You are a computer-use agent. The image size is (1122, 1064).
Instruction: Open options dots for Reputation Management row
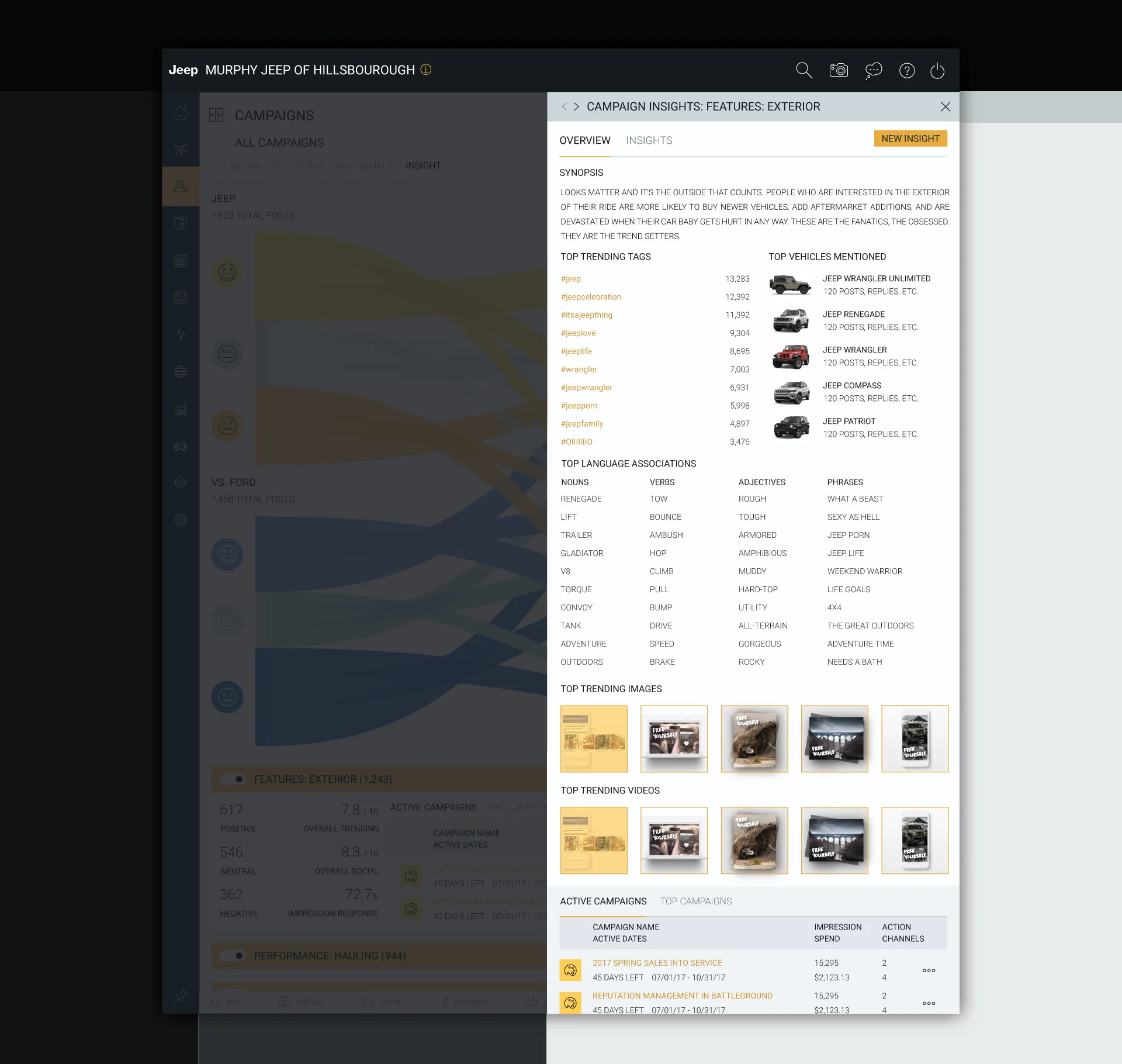tap(929, 1003)
